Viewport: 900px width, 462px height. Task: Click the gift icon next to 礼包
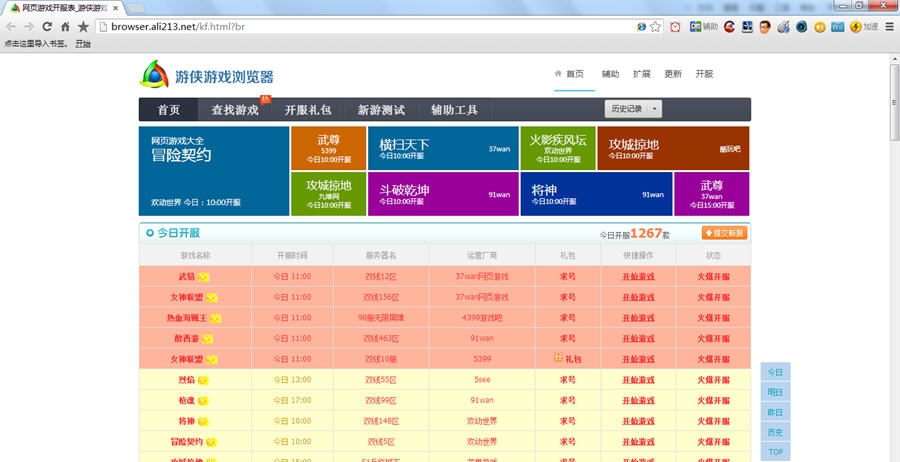557,358
